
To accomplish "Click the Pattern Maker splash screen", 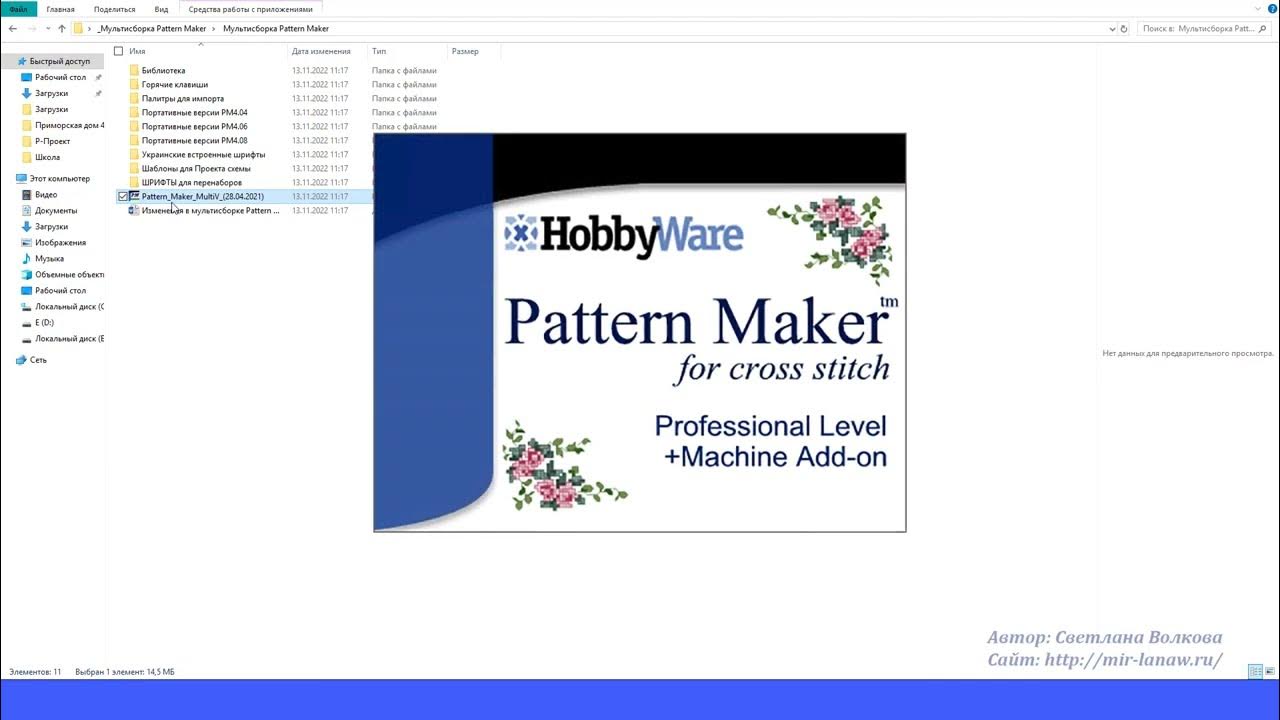I will [x=640, y=332].
